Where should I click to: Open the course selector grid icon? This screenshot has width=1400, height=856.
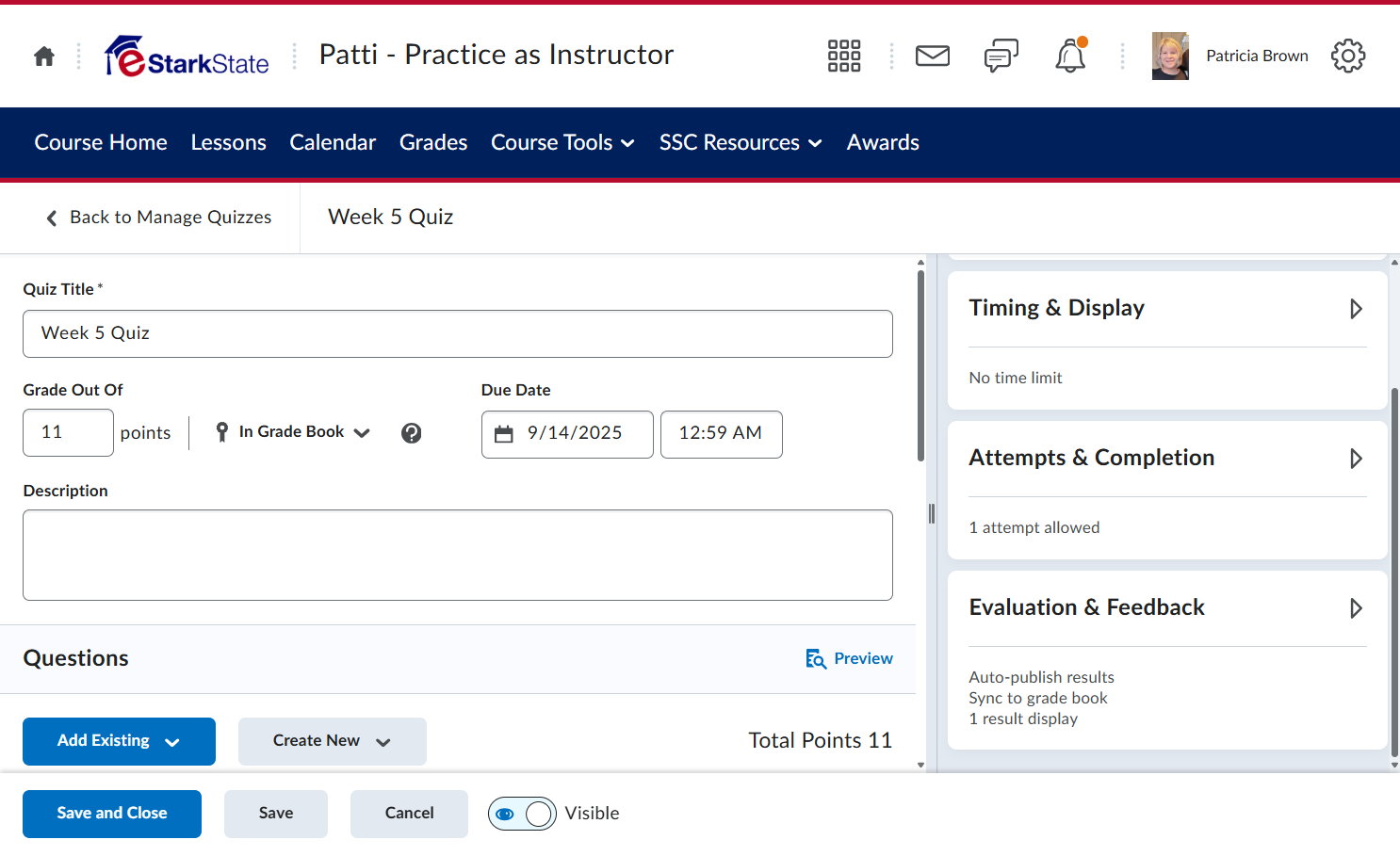844,57
